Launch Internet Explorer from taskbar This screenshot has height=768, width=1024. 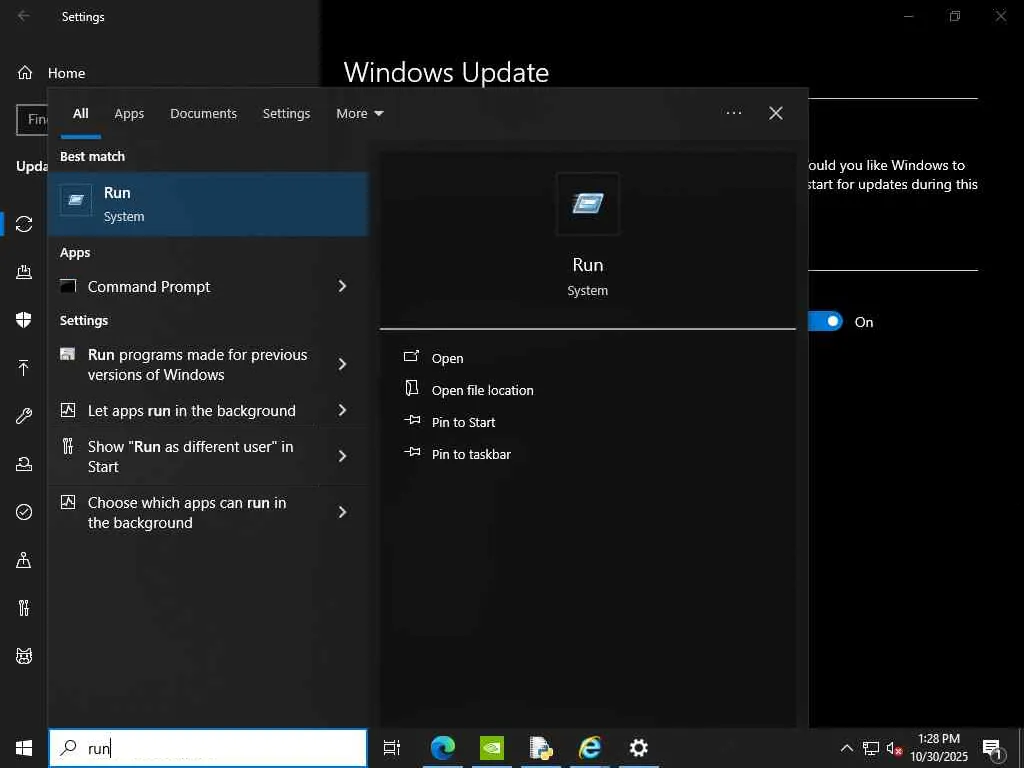coord(590,748)
